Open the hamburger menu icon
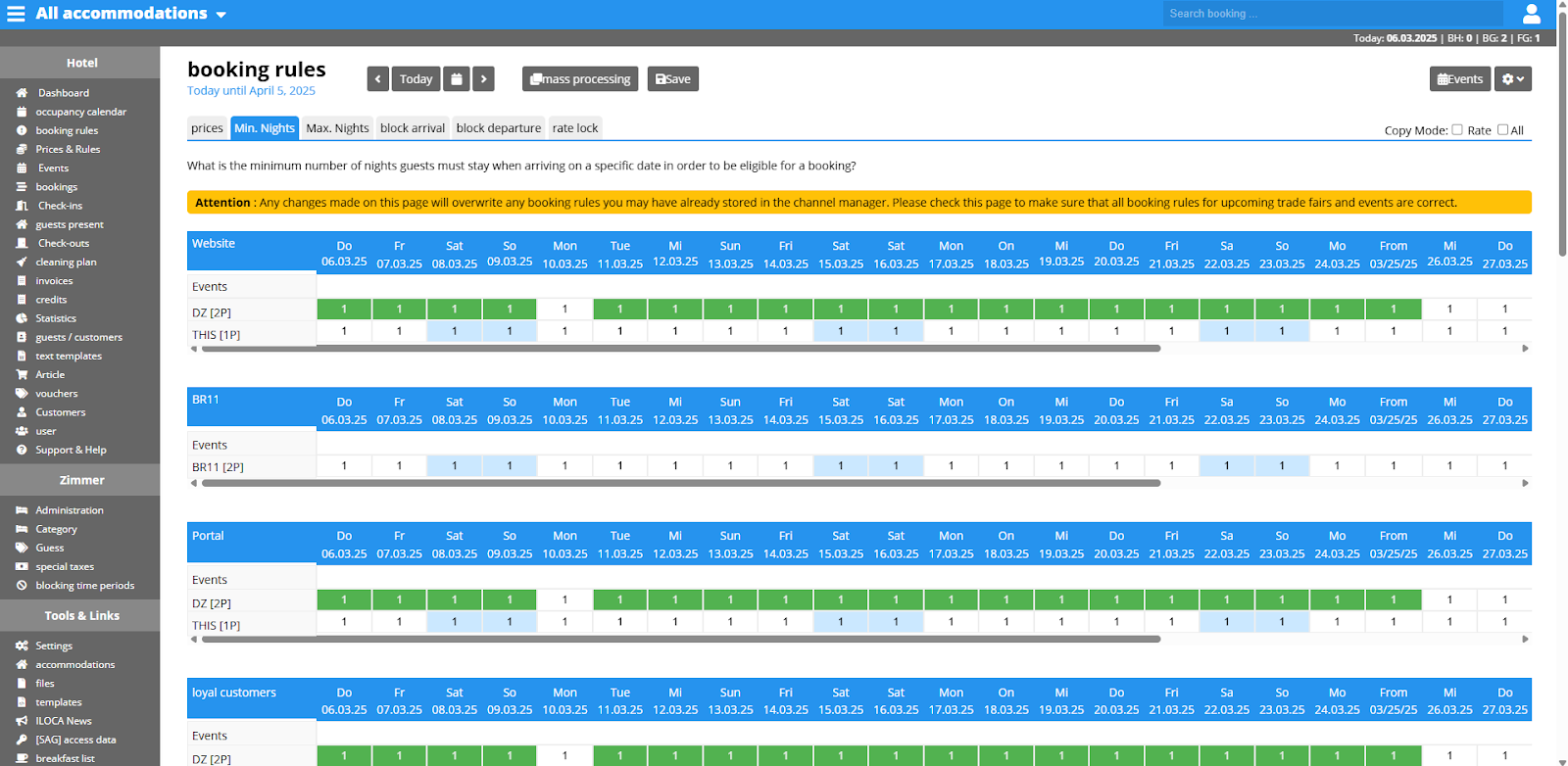The image size is (1568, 766). [16, 14]
